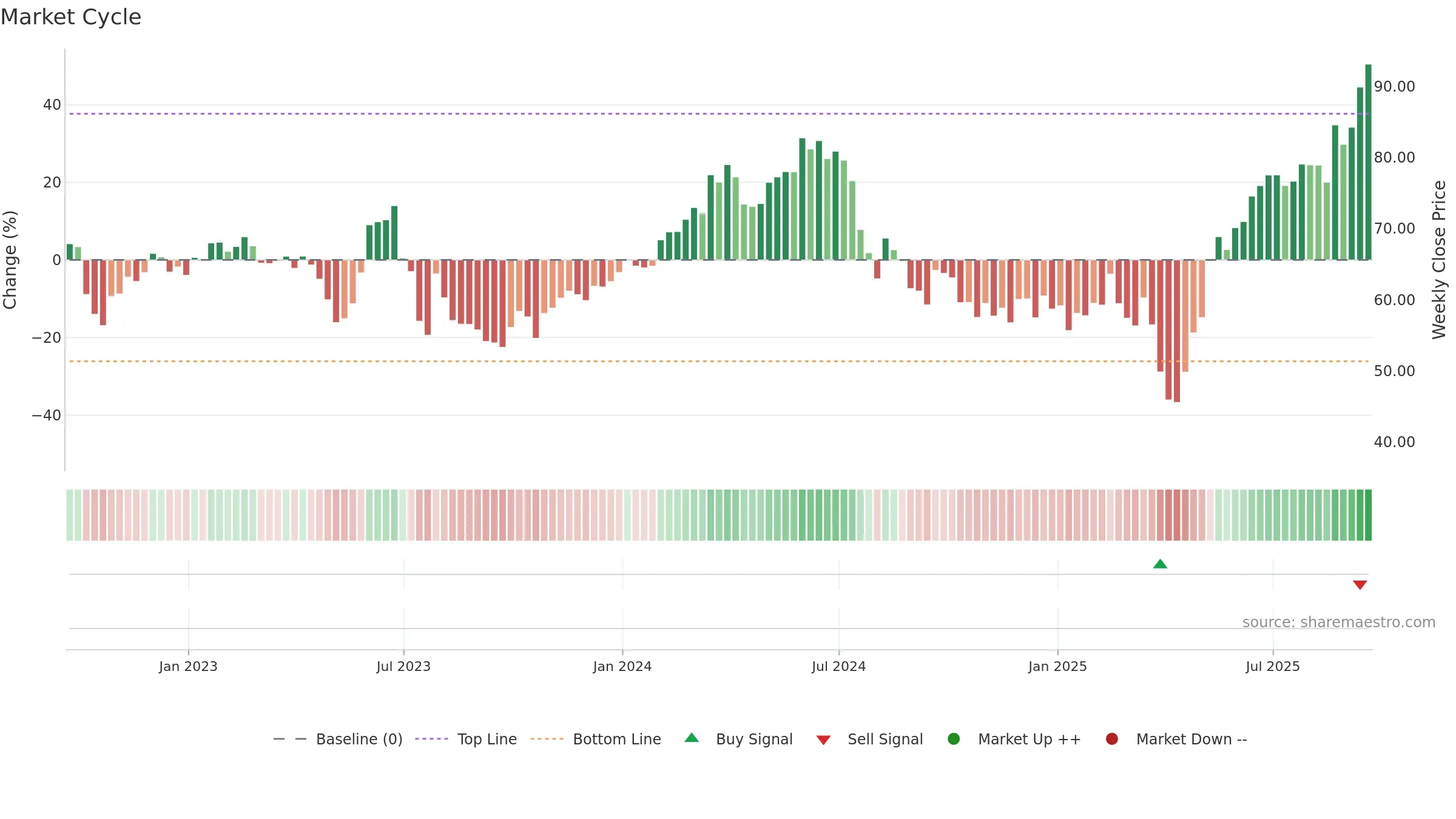Viewport: 1456px width, 819px height.
Task: Click the '40.00' price tick label
Action: click(x=1394, y=442)
